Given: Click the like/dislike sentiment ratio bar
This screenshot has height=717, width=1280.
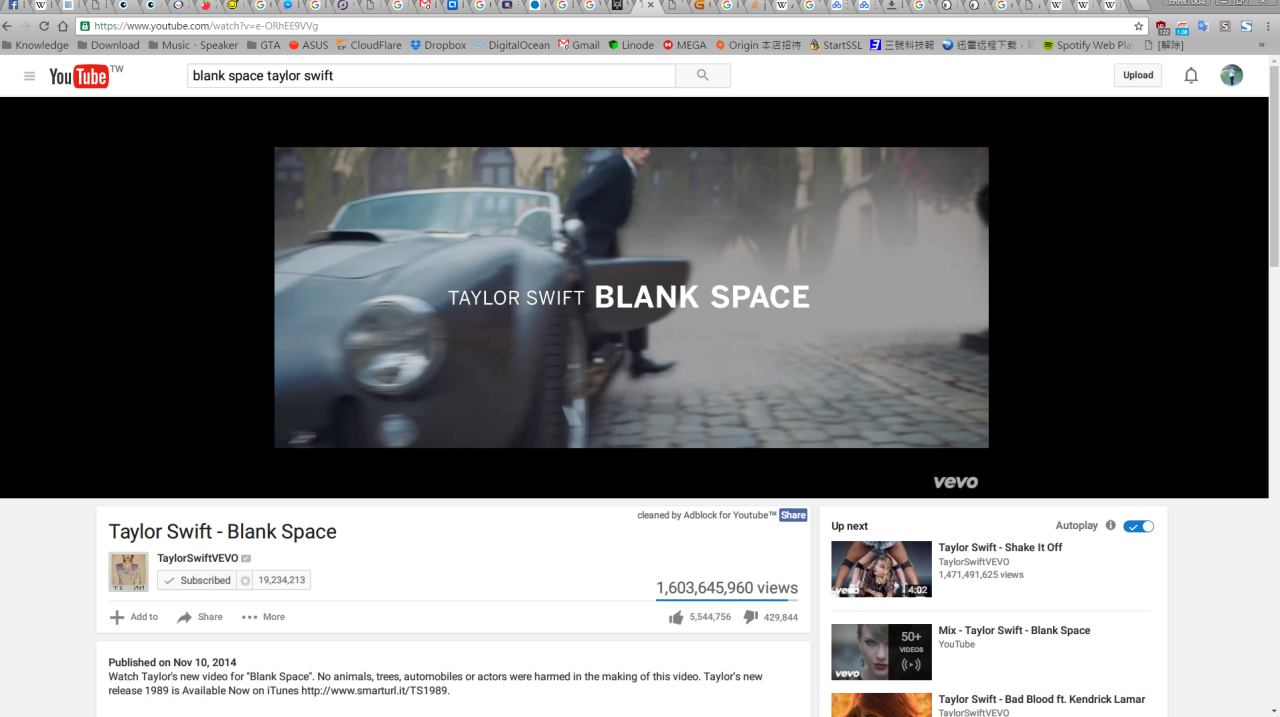Looking at the screenshot, I should click(x=727, y=600).
